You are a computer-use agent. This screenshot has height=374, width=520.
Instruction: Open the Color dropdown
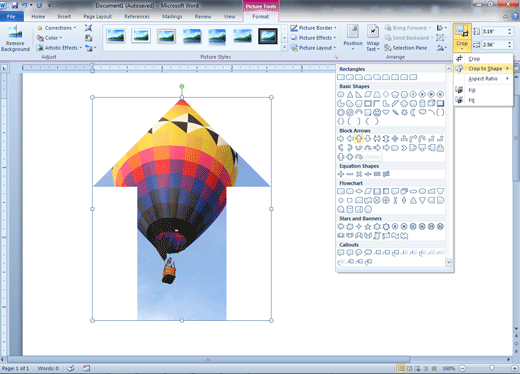click(49, 38)
